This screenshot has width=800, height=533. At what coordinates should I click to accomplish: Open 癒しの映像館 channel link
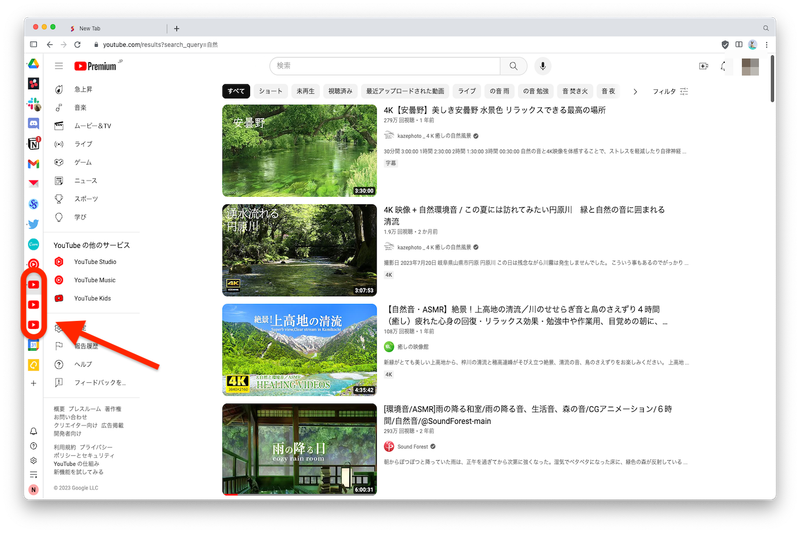[413, 347]
